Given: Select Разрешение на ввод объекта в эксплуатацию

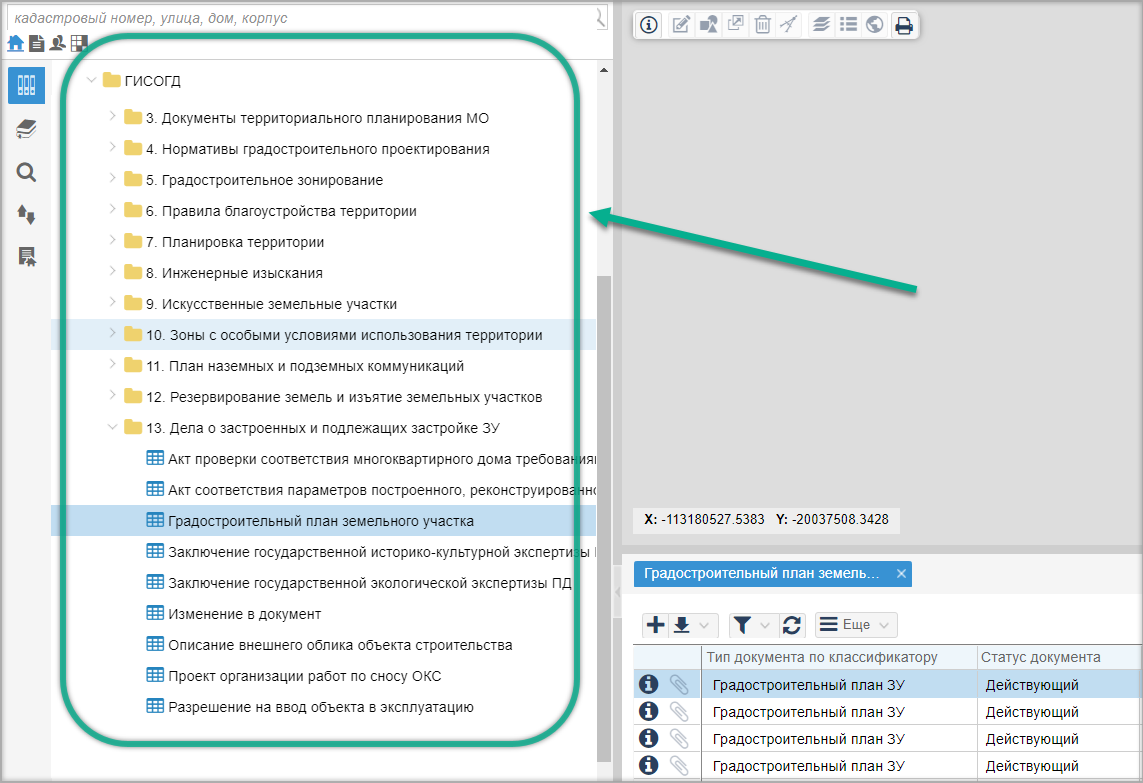Looking at the screenshot, I should (x=320, y=707).
